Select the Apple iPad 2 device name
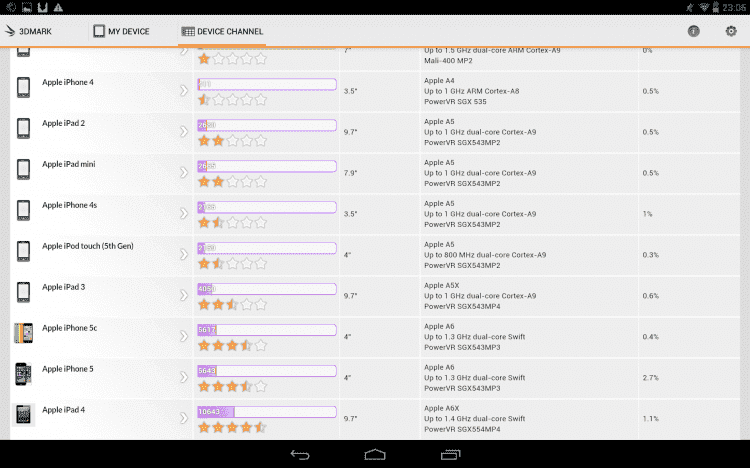750x468 pixels. click(x=64, y=123)
